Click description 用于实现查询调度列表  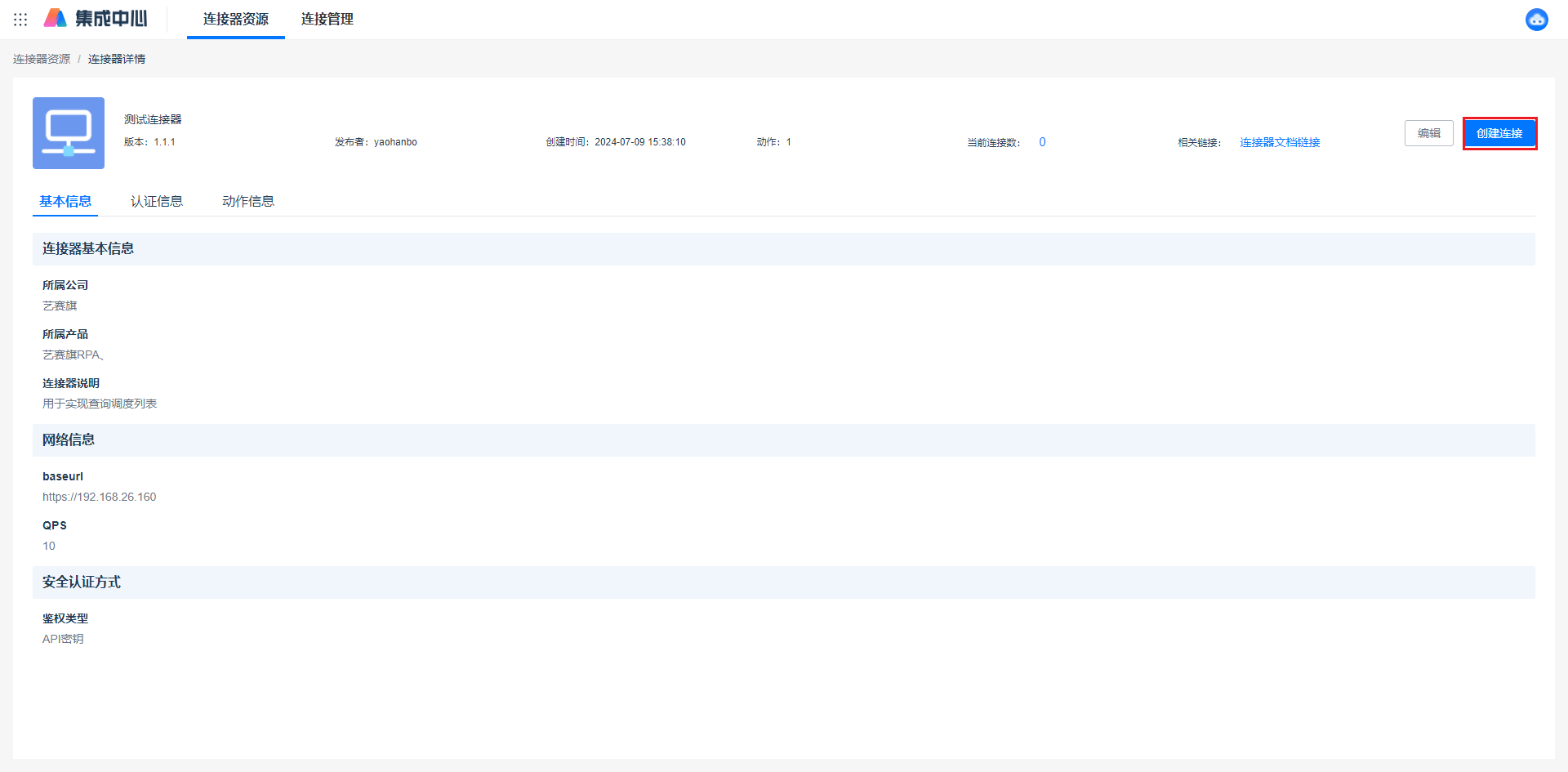[x=100, y=404]
